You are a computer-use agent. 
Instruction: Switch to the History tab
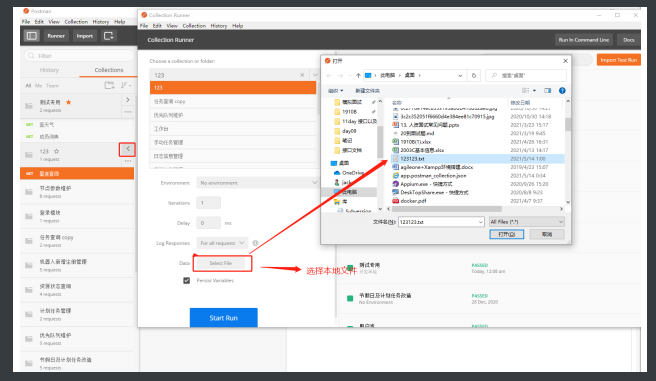click(49, 70)
